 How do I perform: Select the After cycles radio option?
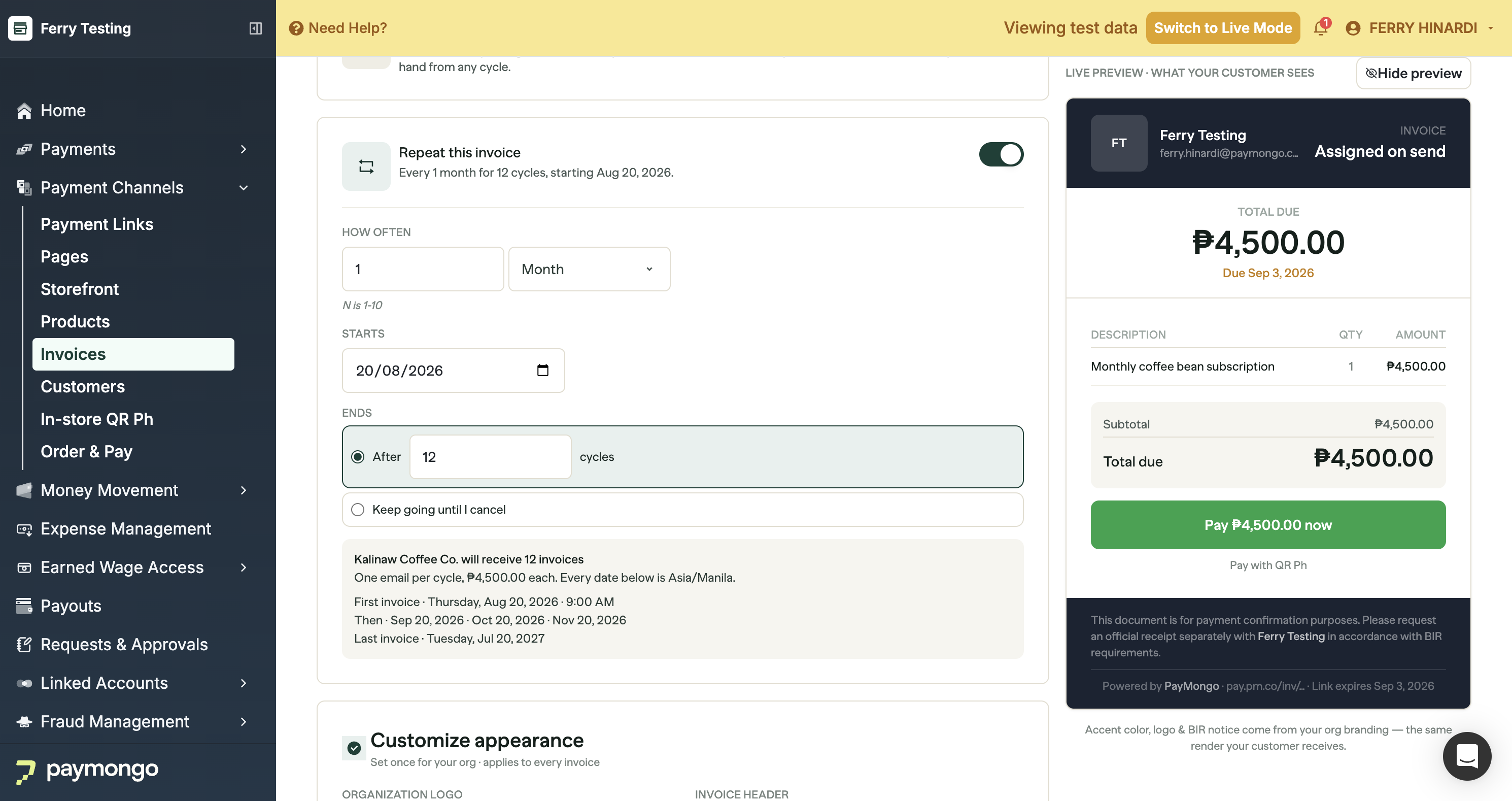[358, 457]
